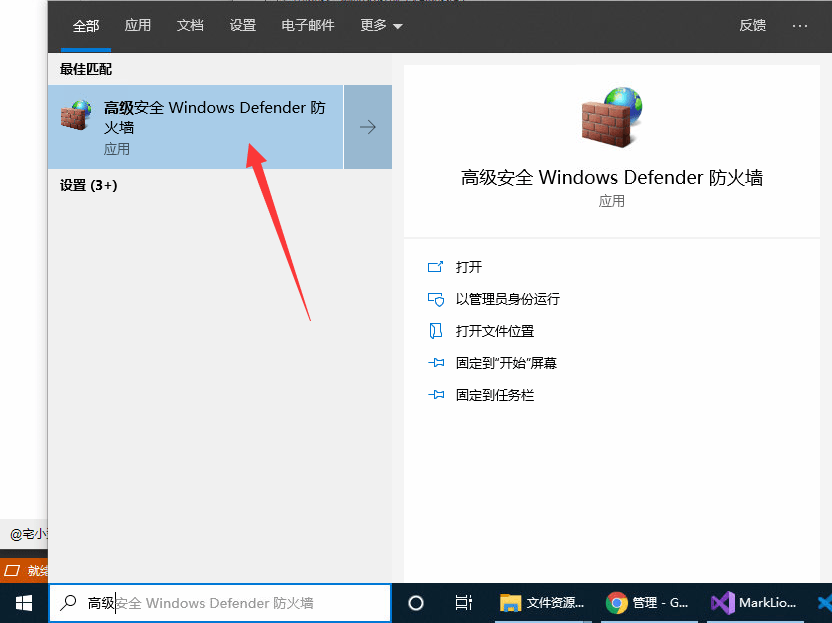The height and width of the screenshot is (623, 832).
Task: Expand the arrow next to the firewall result
Action: 368,127
